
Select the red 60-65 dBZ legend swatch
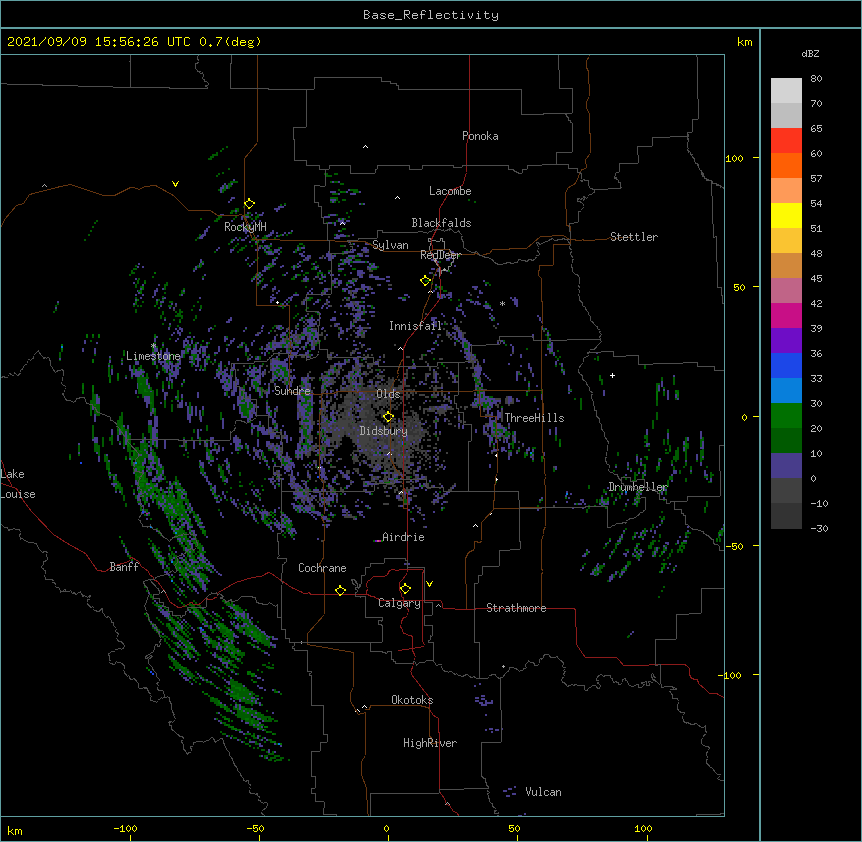click(786, 140)
